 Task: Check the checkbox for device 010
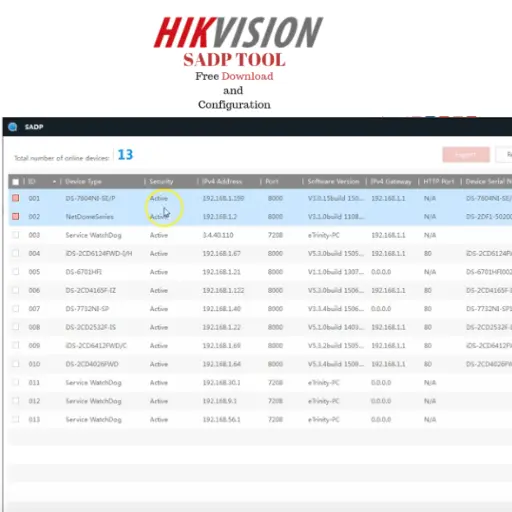(x=15, y=364)
